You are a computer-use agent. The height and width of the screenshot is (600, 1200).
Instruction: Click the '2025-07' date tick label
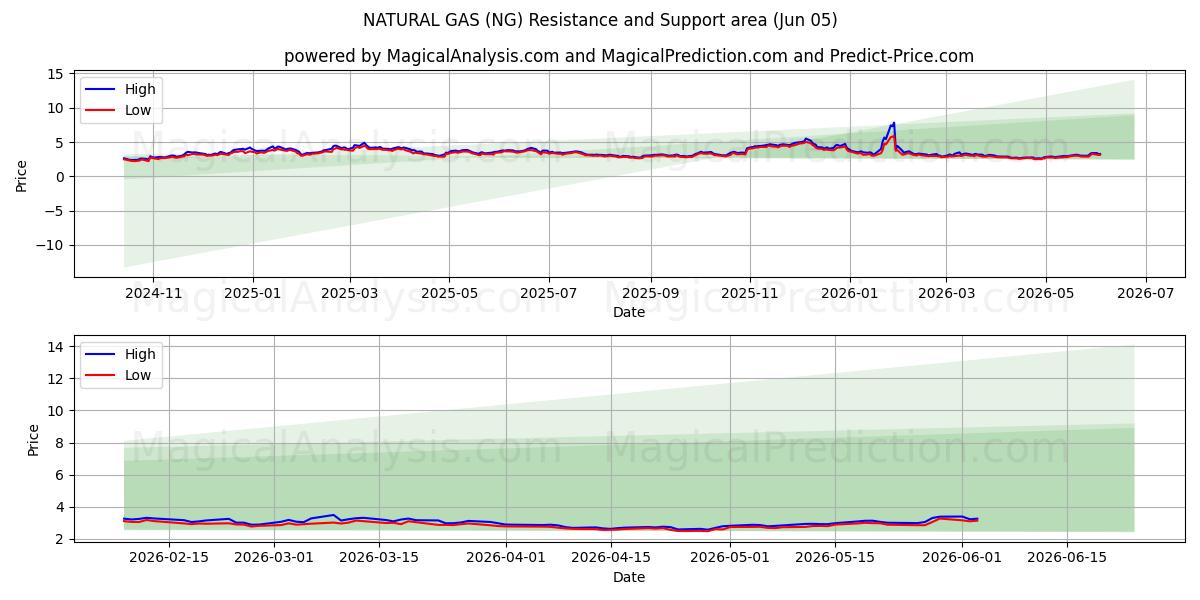pyautogui.click(x=548, y=295)
